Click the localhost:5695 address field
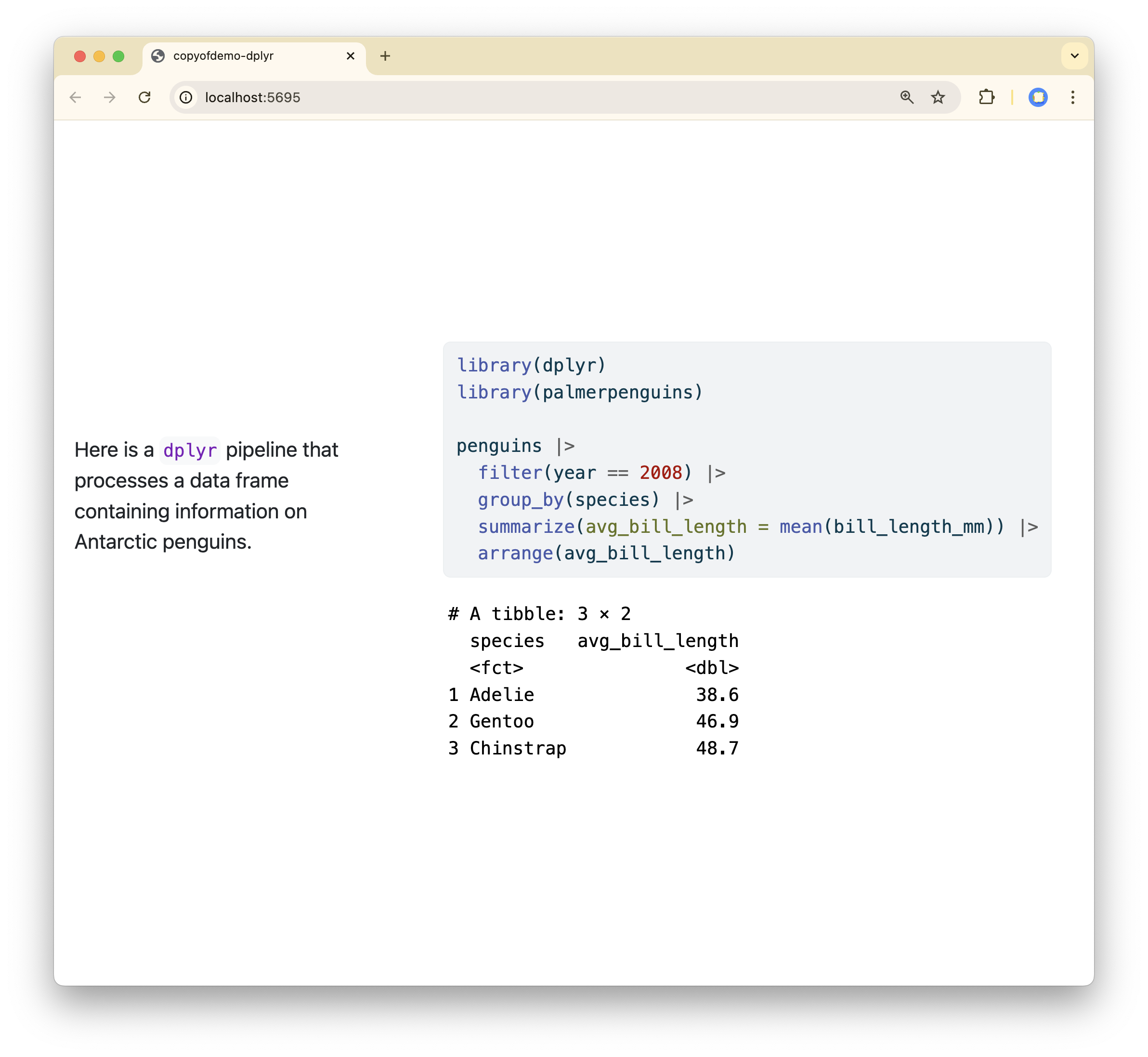This screenshot has width=1148, height=1057. pyautogui.click(x=515, y=97)
